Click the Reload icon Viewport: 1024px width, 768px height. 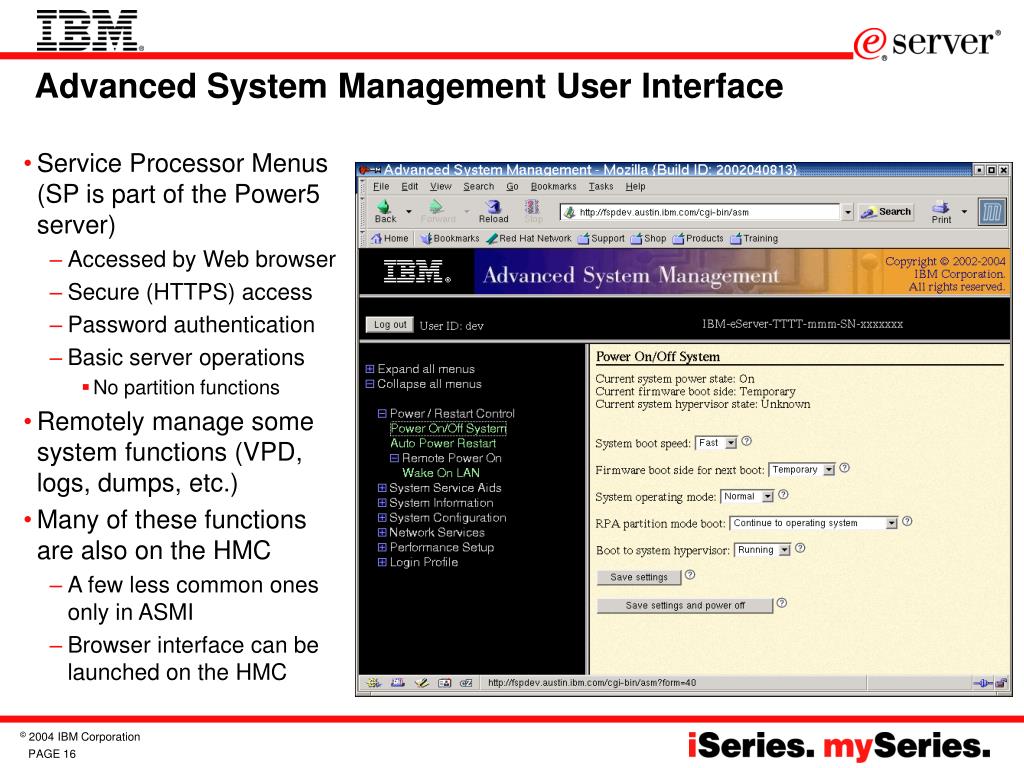coord(494,207)
